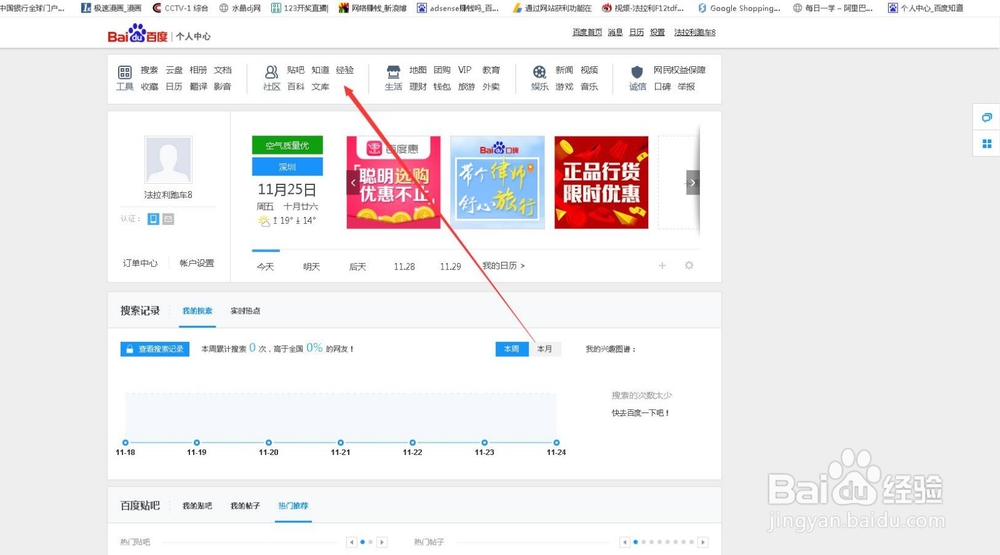Click the email verification icon
The width and height of the screenshot is (1000, 555).
pyautogui.click(x=168, y=219)
